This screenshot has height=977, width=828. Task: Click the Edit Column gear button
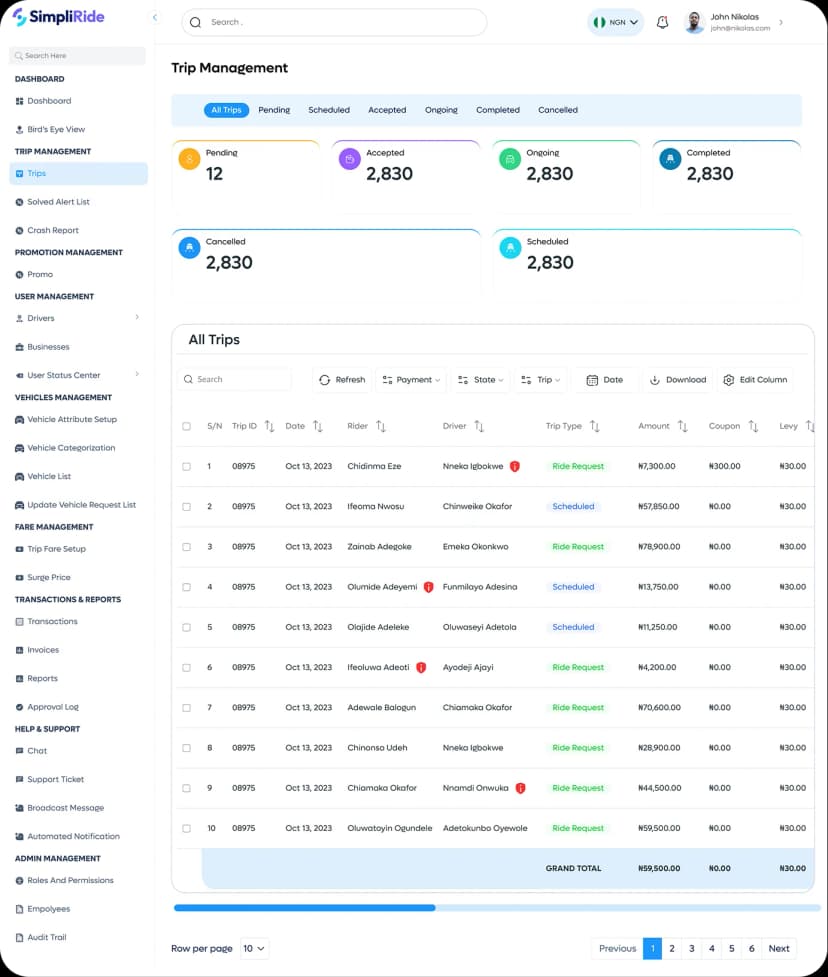tap(755, 380)
